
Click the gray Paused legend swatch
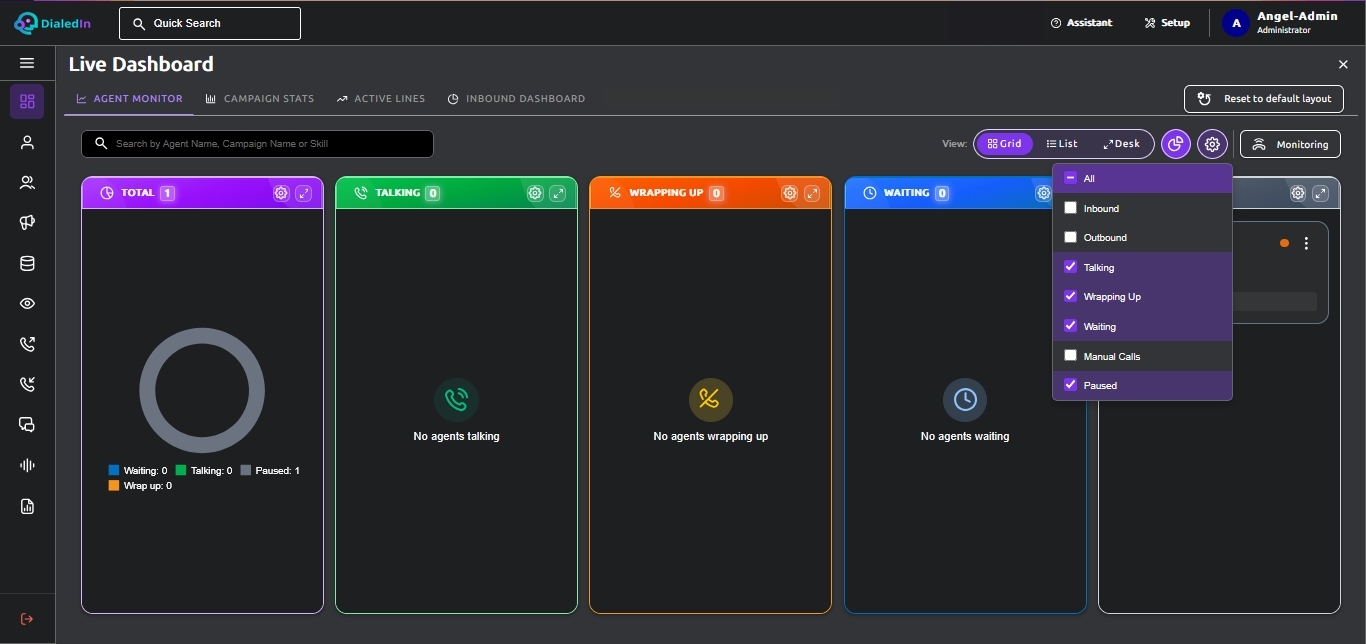click(246, 470)
